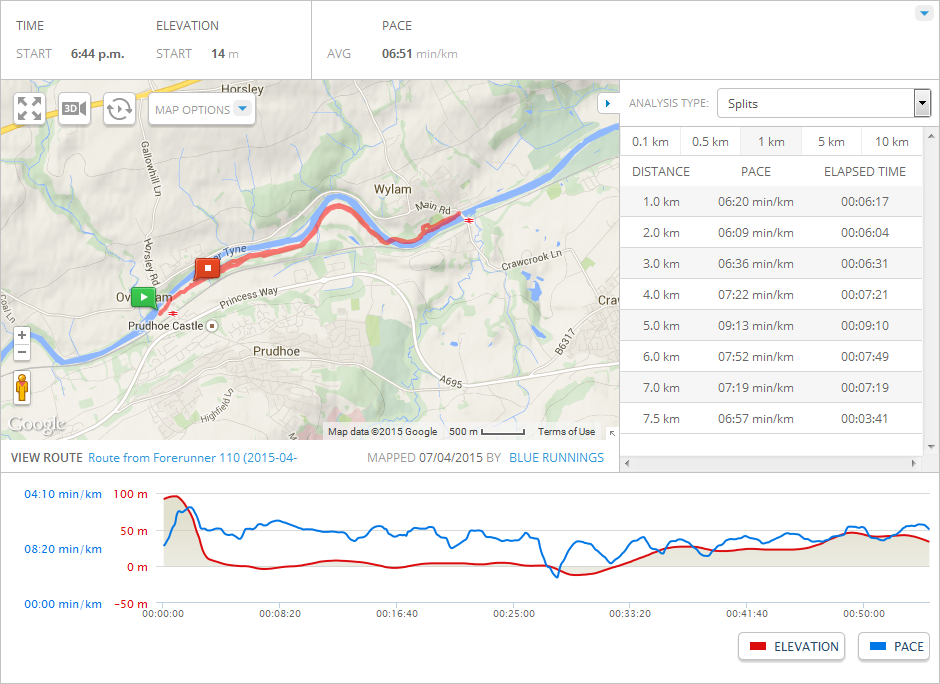Collapse the summary panel with top-right arrow
Screen dimensions: 940x684
tap(923, 13)
